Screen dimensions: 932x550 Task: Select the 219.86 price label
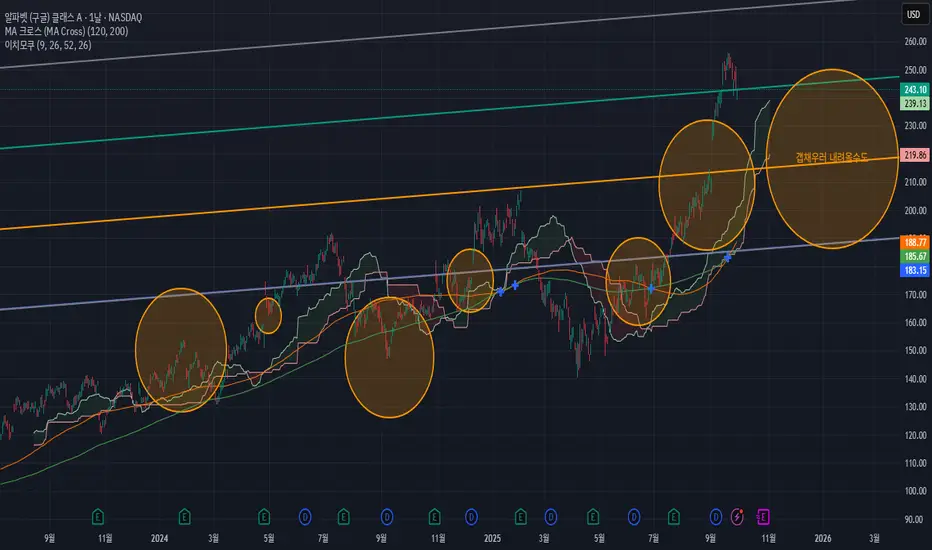point(915,155)
